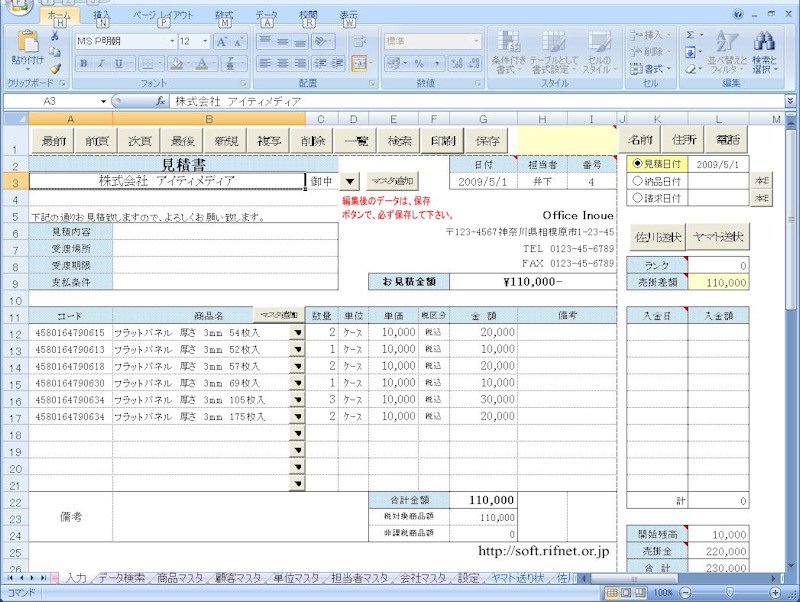Click the Format Painter brush icon
This screenshot has height=602, width=800.
(x=55, y=68)
